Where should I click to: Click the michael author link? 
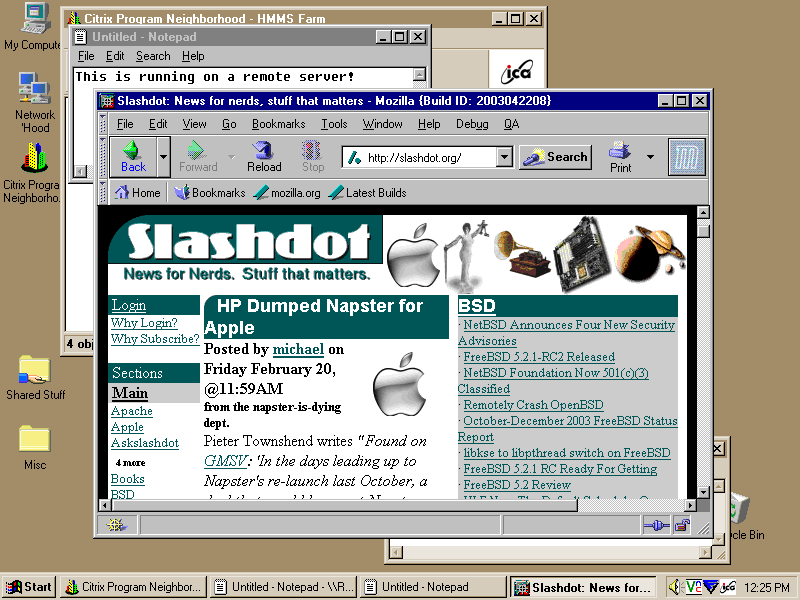[298, 349]
